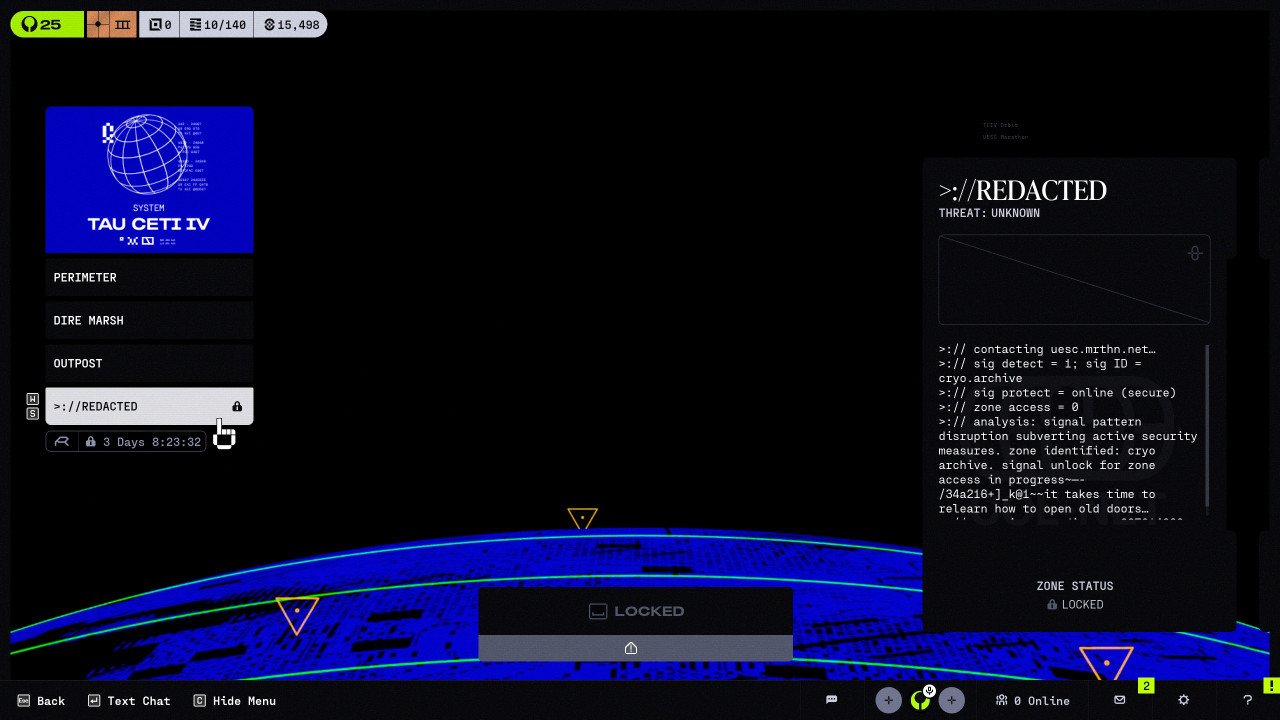This screenshot has width=1280, height=720.
Task: Invite a player using right plus slot
Action: click(951, 700)
